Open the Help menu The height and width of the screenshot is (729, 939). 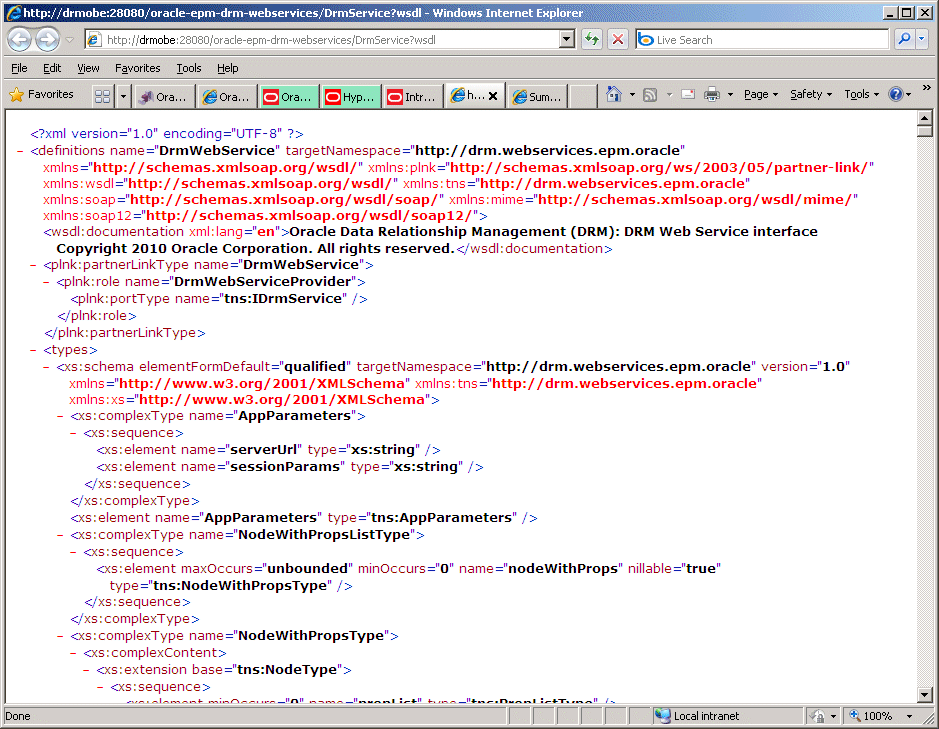228,68
